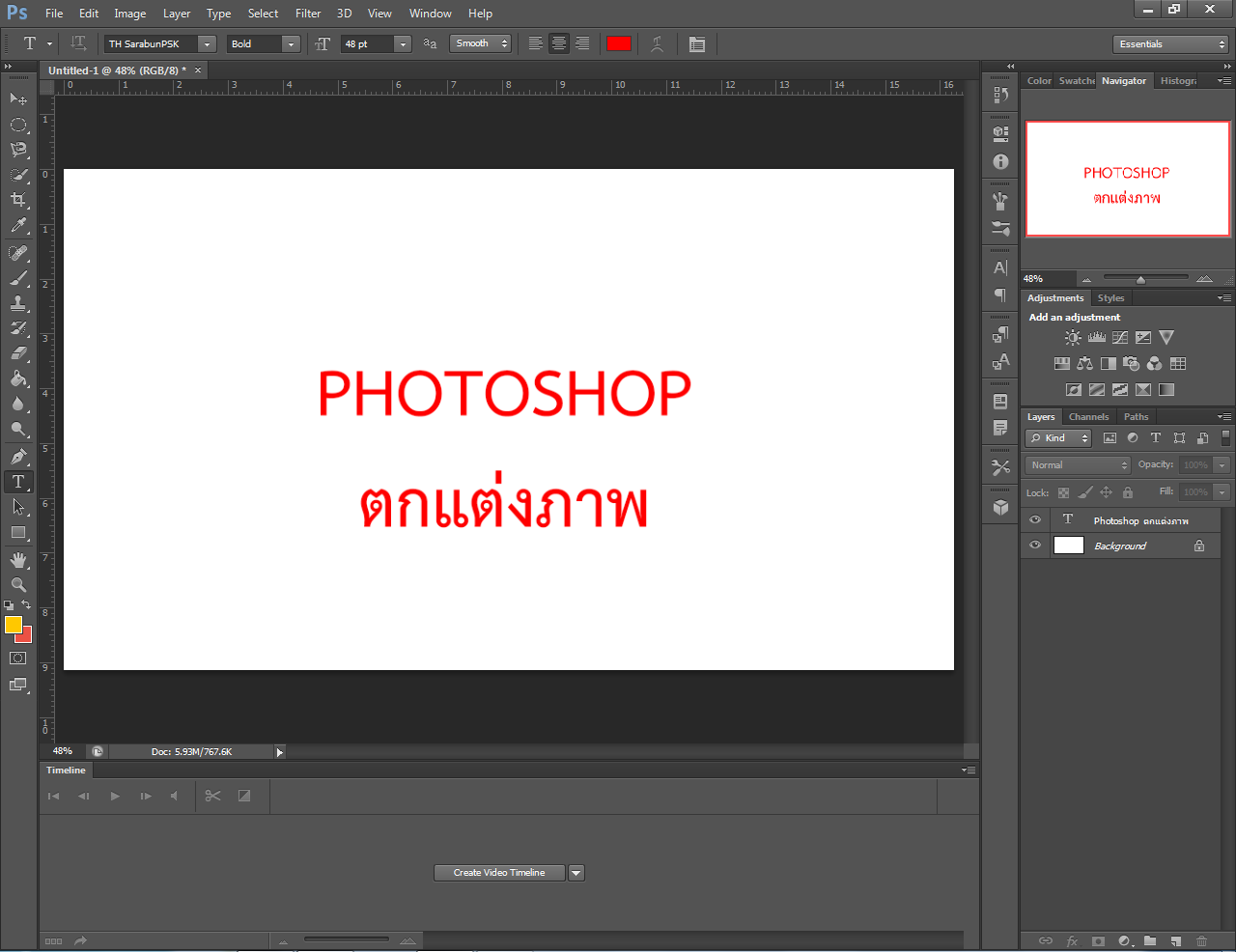
Task: Toggle Center text alignment
Action: click(559, 43)
